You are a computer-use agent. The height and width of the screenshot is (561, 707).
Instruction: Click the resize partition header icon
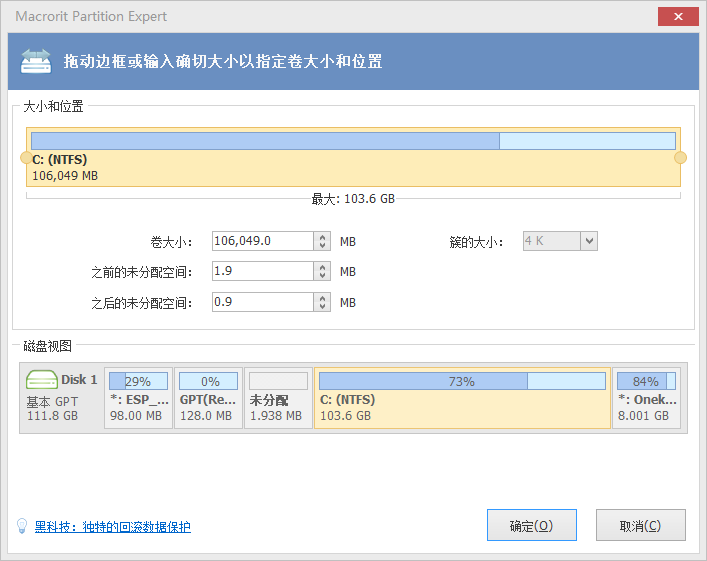pyautogui.click(x=36, y=61)
